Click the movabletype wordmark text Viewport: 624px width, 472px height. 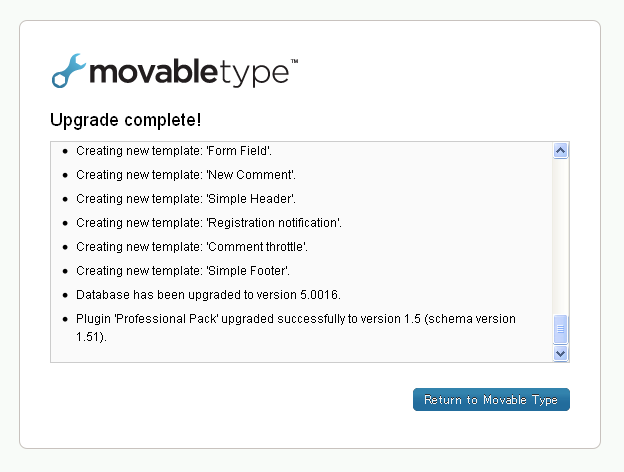tap(189, 72)
